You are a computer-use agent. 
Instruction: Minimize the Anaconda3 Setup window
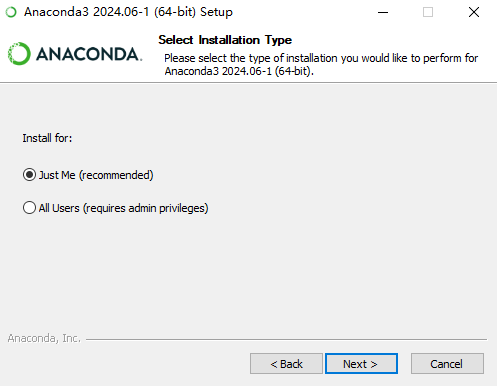pos(383,12)
